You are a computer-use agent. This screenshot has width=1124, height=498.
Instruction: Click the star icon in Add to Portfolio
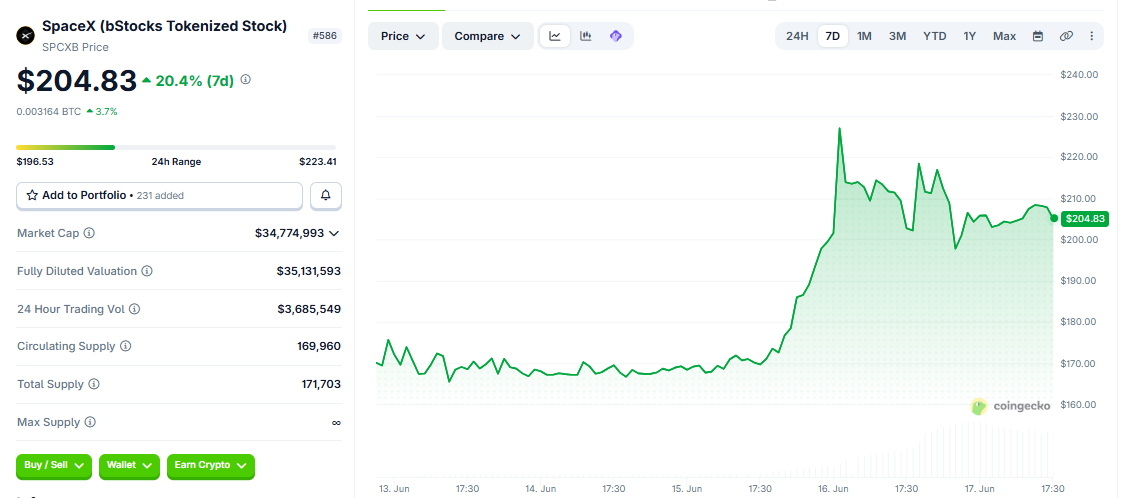point(32,195)
